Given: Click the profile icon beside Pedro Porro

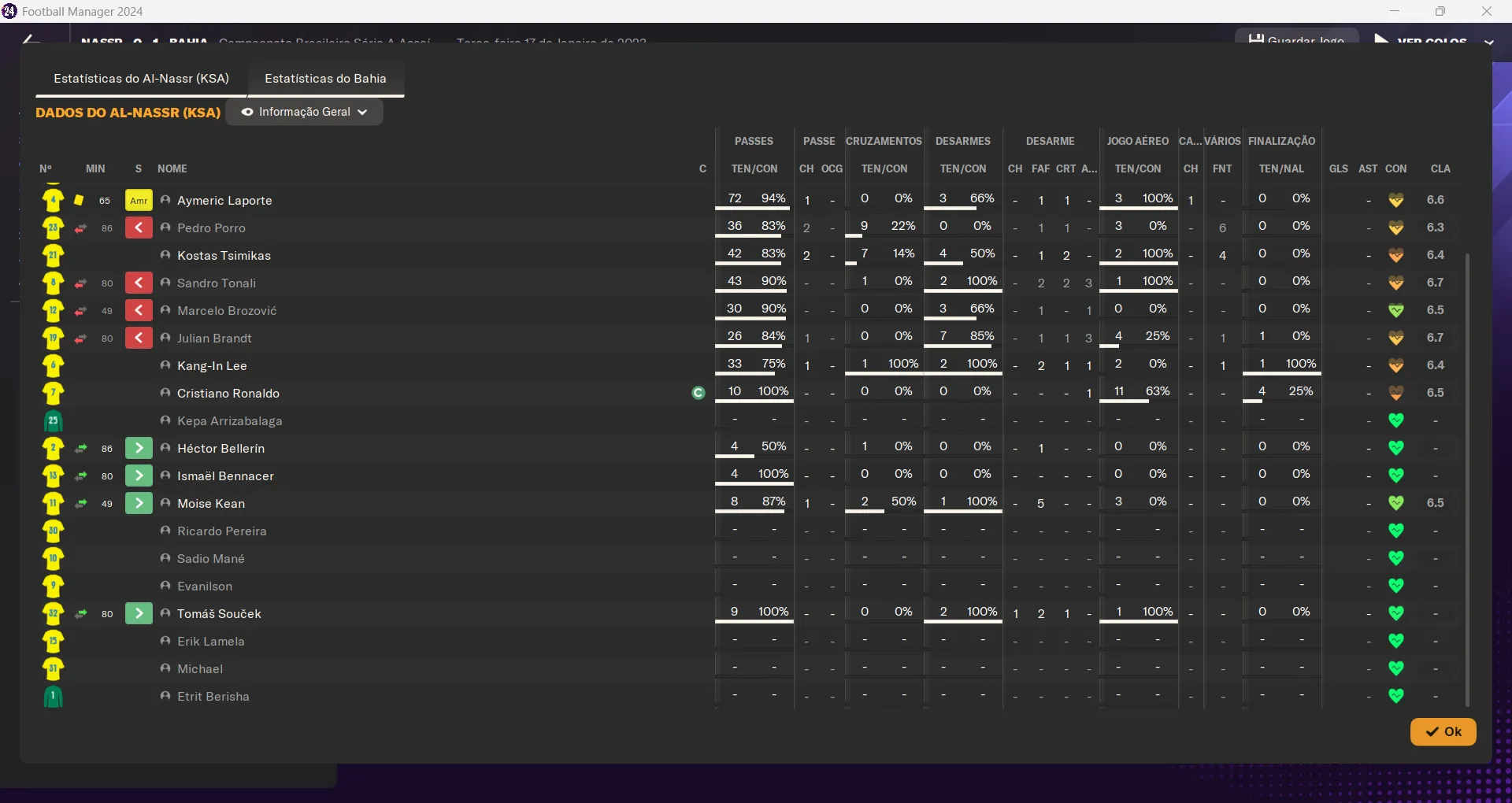Looking at the screenshot, I should pyautogui.click(x=165, y=228).
